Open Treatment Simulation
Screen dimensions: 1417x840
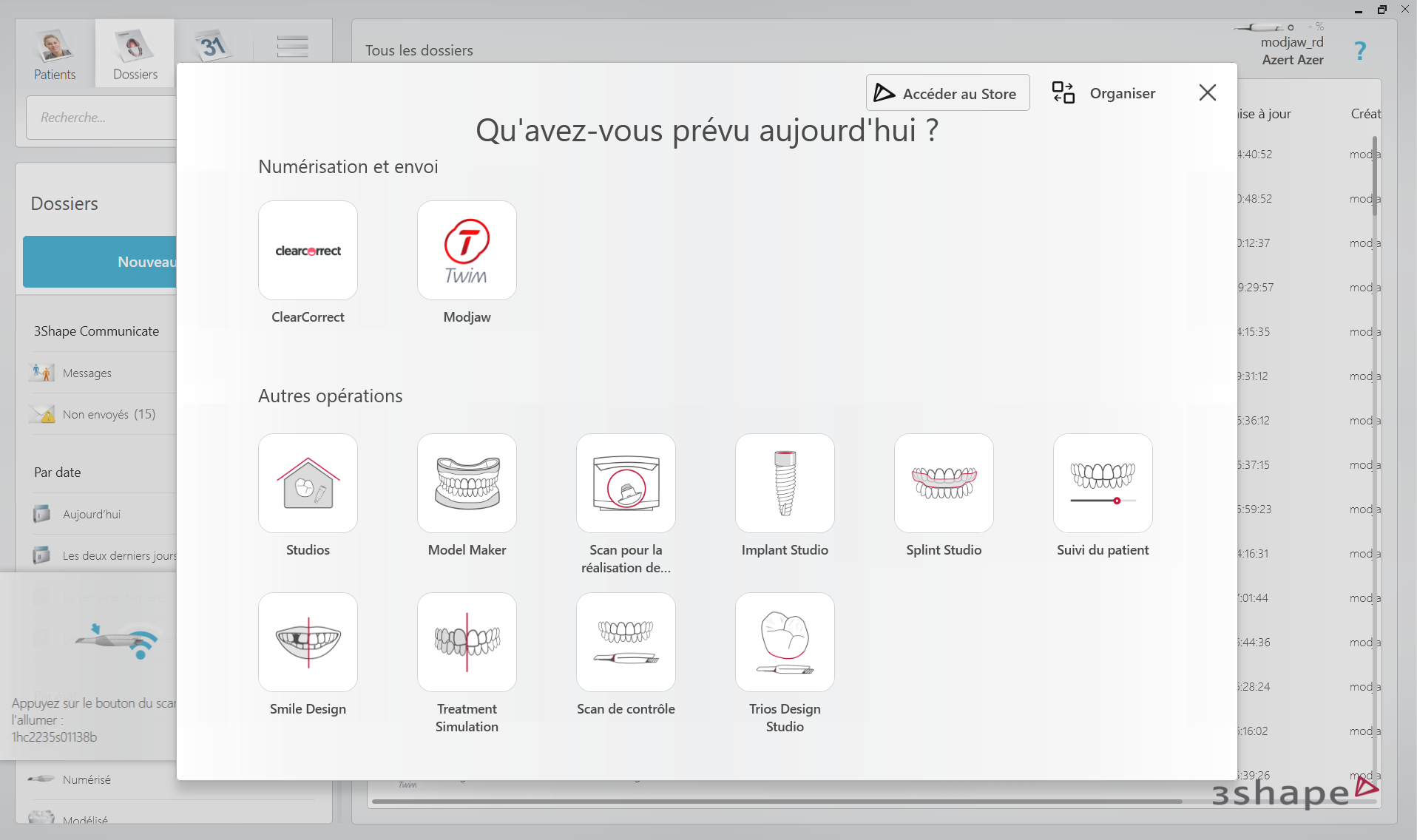coord(467,643)
